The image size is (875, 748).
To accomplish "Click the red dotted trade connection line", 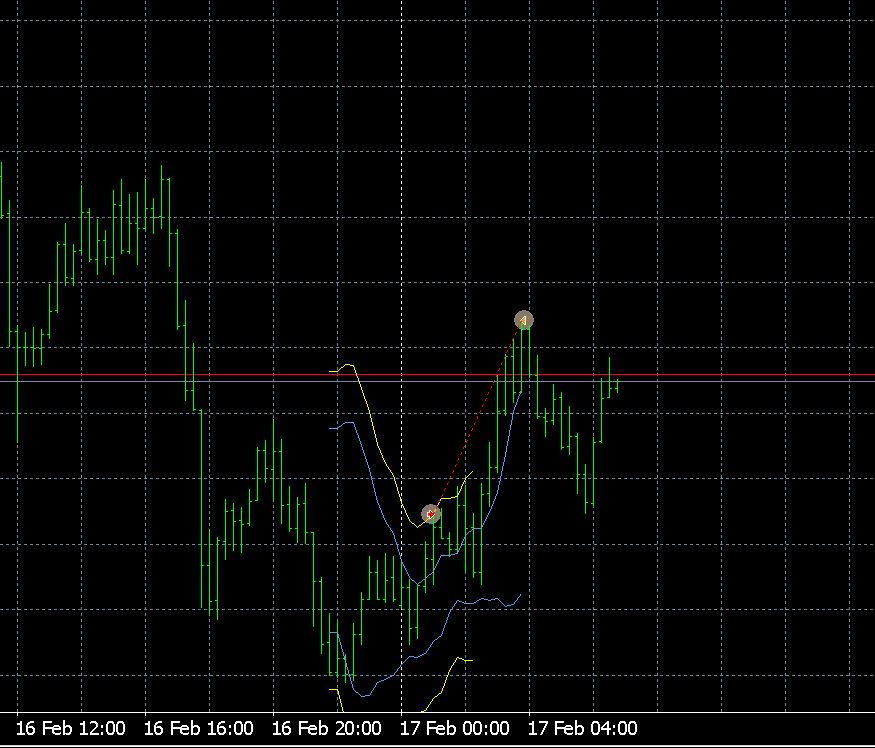I will pyautogui.click(x=477, y=417).
